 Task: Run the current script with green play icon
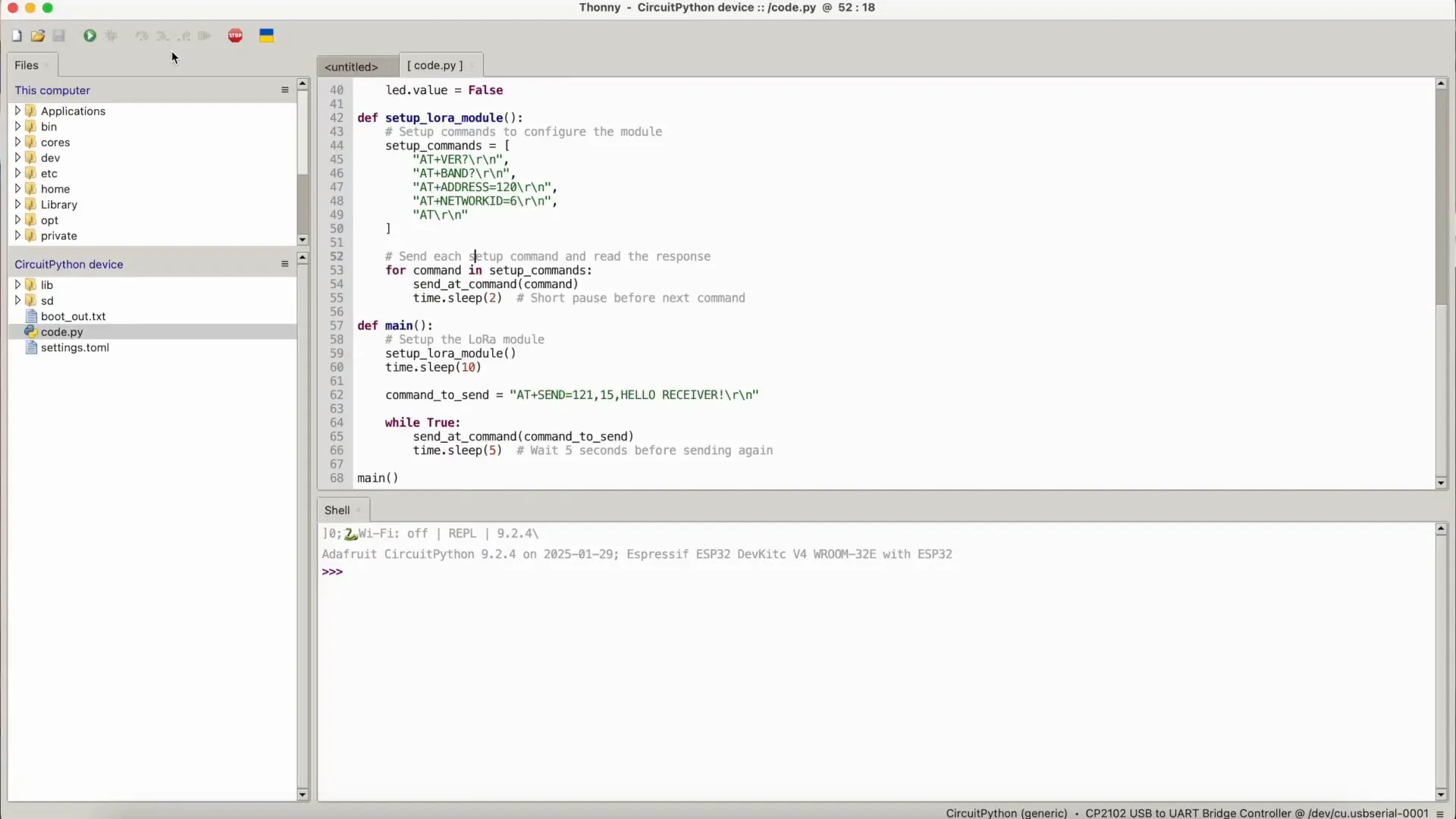pos(90,36)
